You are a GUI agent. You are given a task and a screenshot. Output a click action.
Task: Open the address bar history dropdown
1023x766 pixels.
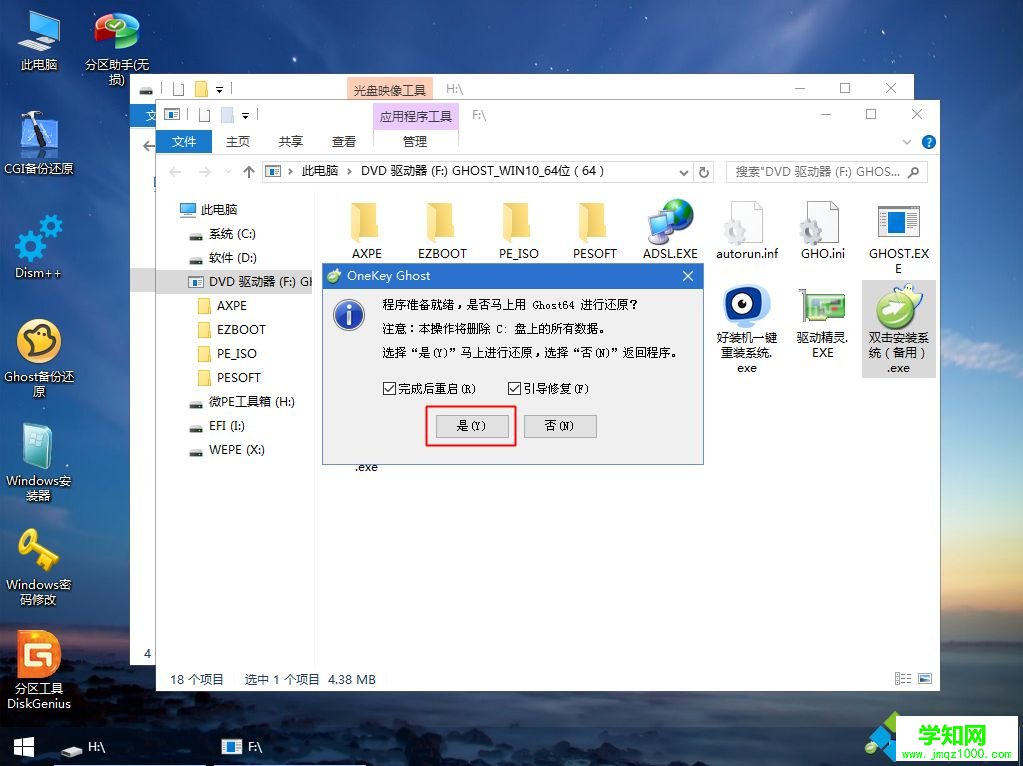[x=682, y=171]
